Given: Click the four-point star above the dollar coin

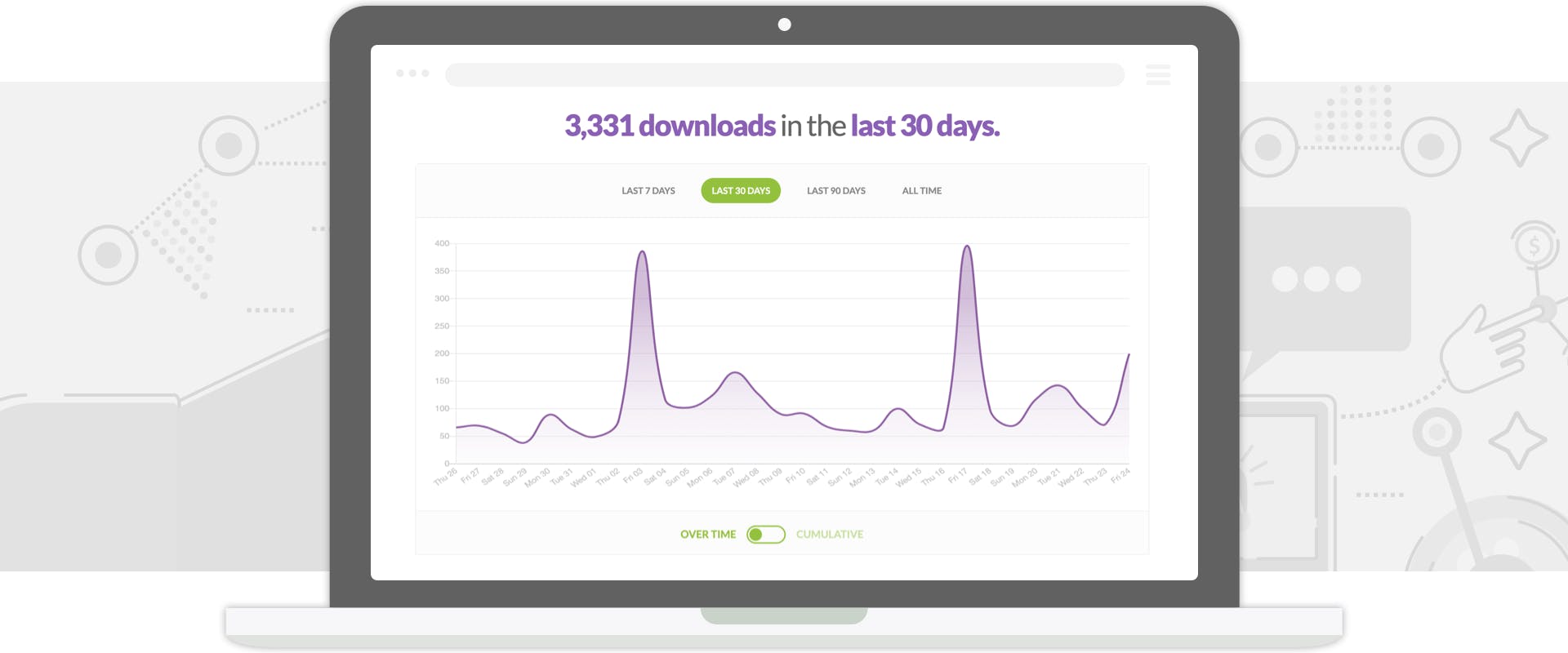Looking at the screenshot, I should [x=1518, y=138].
